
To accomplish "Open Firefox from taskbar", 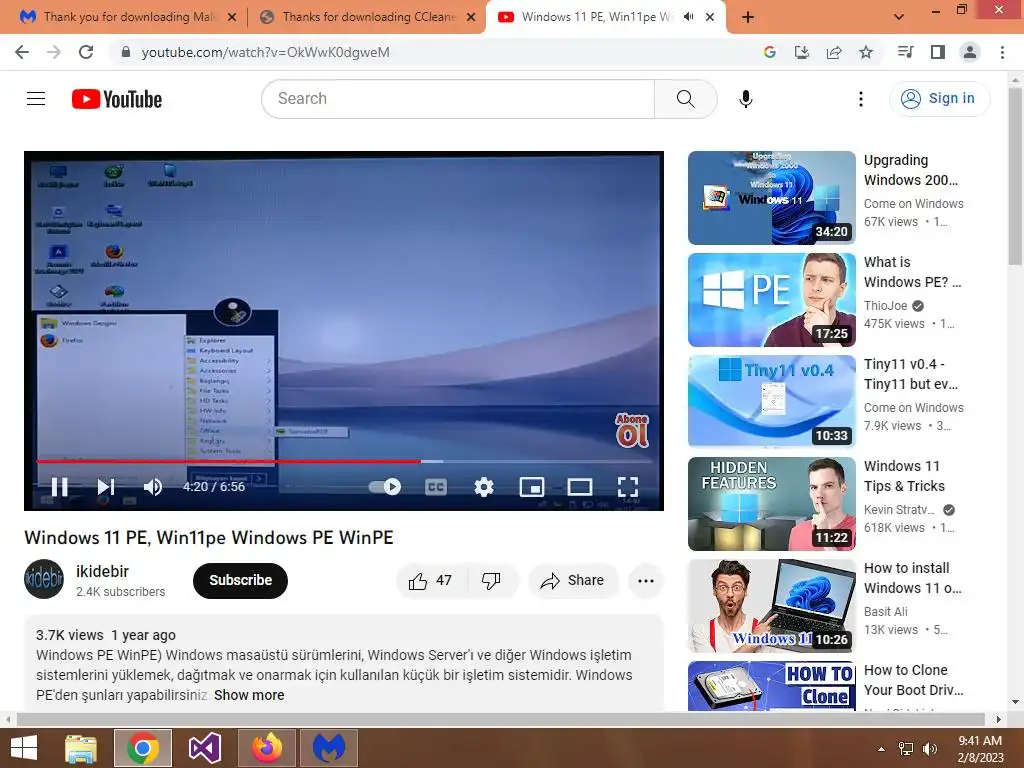I will 267,748.
